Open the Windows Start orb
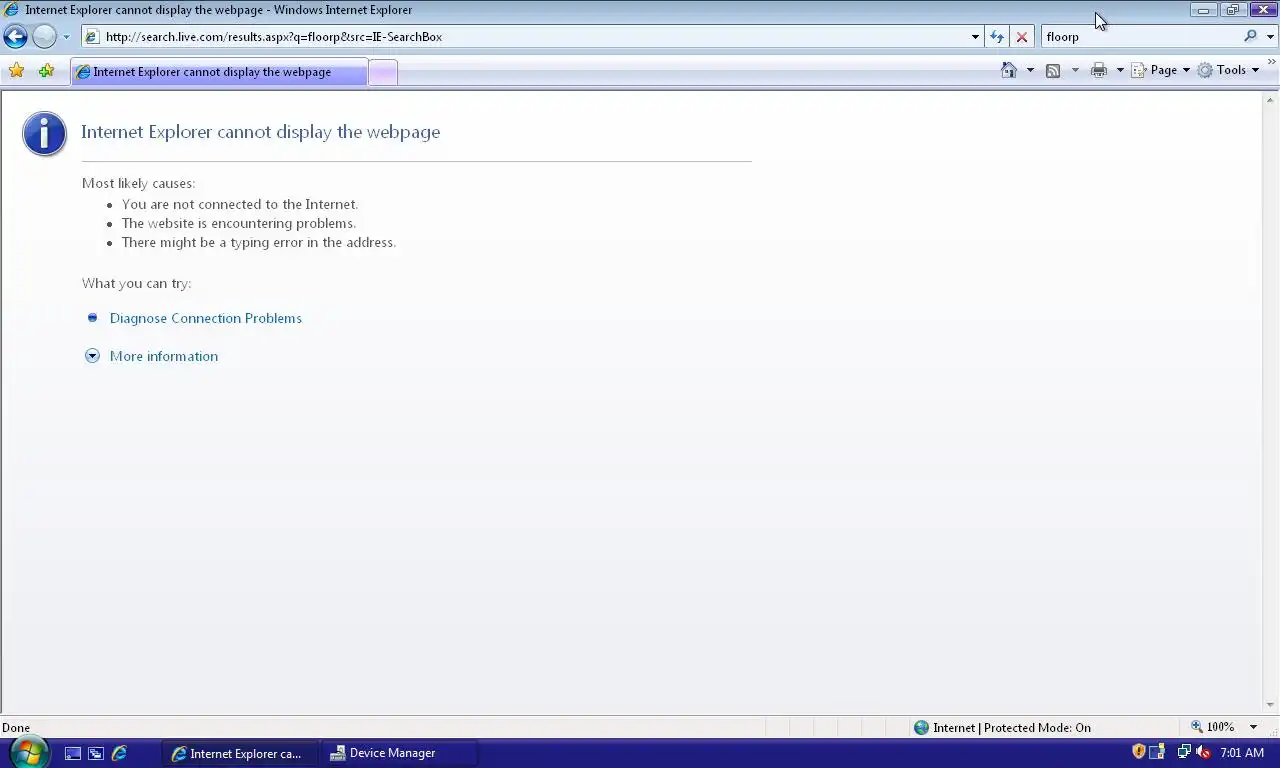This screenshot has width=1280, height=768. click(28, 752)
